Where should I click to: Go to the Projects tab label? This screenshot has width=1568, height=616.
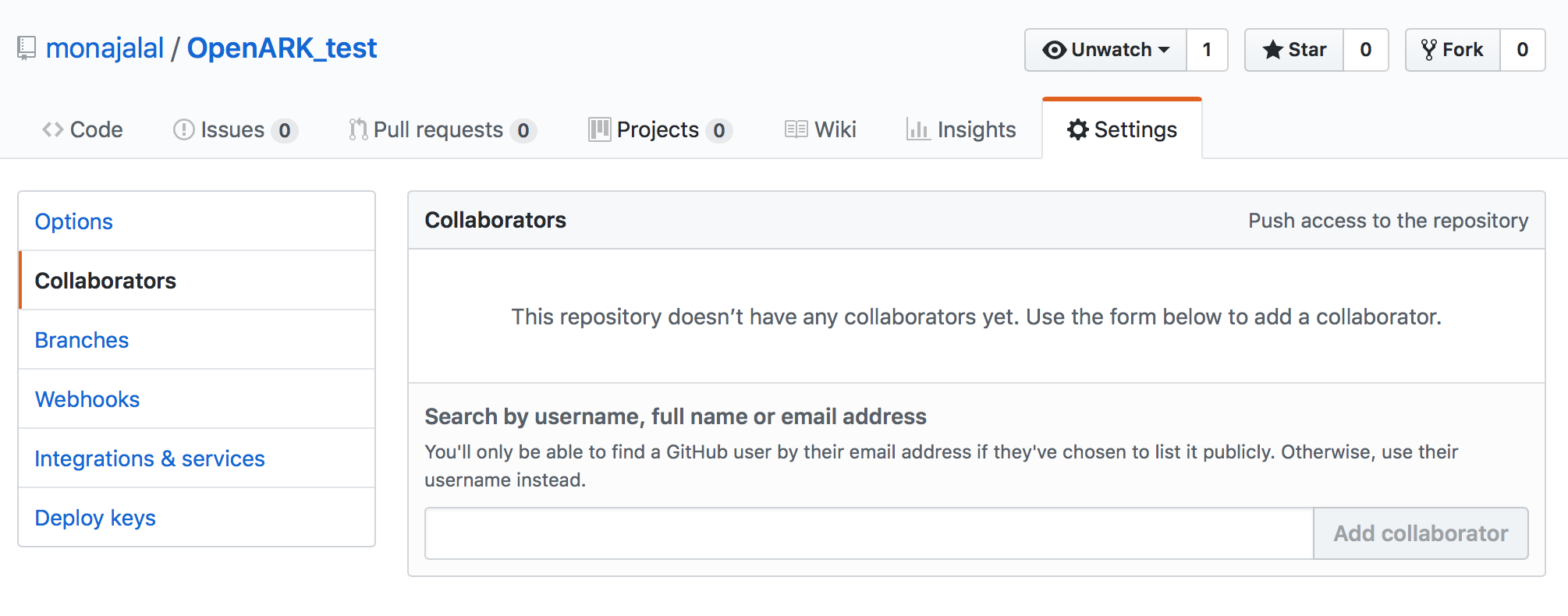[x=658, y=129]
